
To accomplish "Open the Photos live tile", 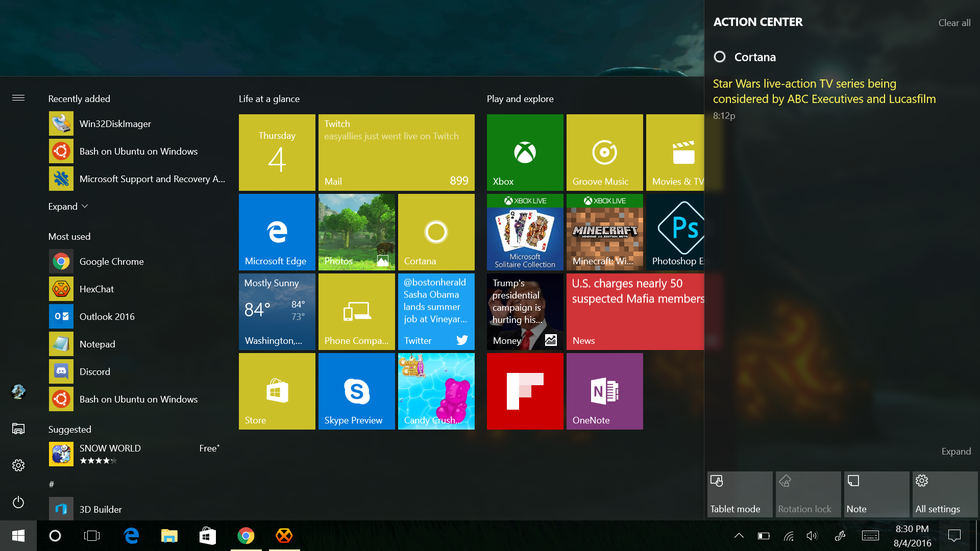I will [356, 232].
